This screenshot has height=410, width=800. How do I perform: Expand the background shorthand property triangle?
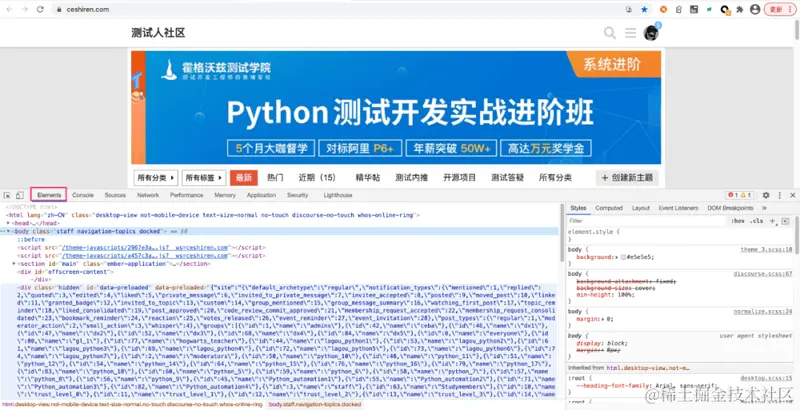click(x=617, y=258)
